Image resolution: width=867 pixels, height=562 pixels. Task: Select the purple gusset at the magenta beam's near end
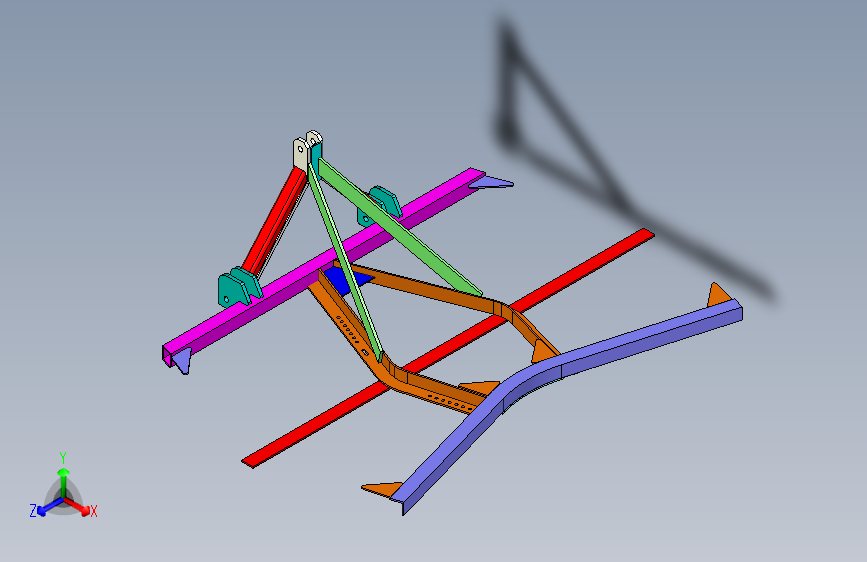pyautogui.click(x=182, y=361)
